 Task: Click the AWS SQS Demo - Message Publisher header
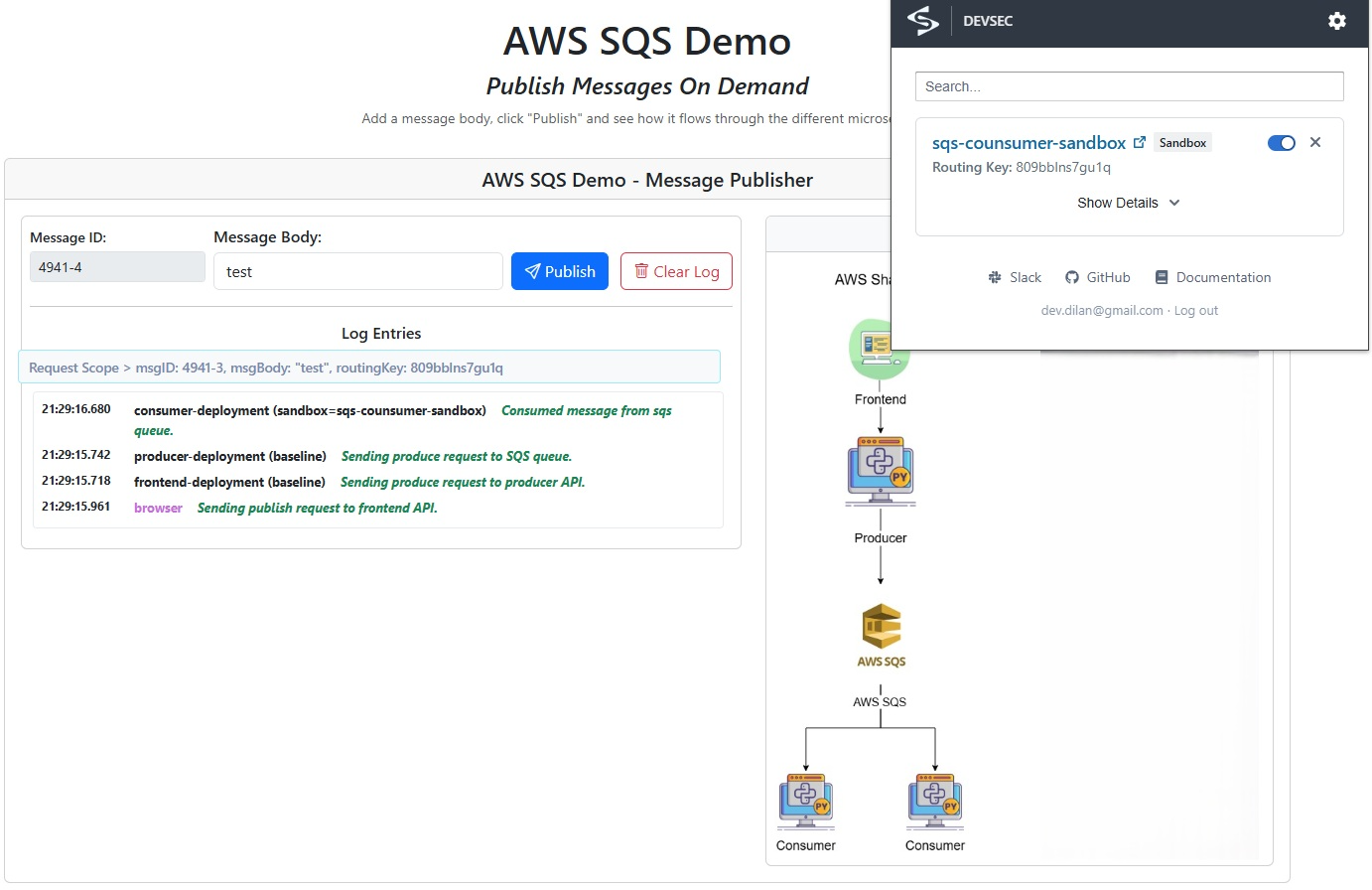point(647,180)
